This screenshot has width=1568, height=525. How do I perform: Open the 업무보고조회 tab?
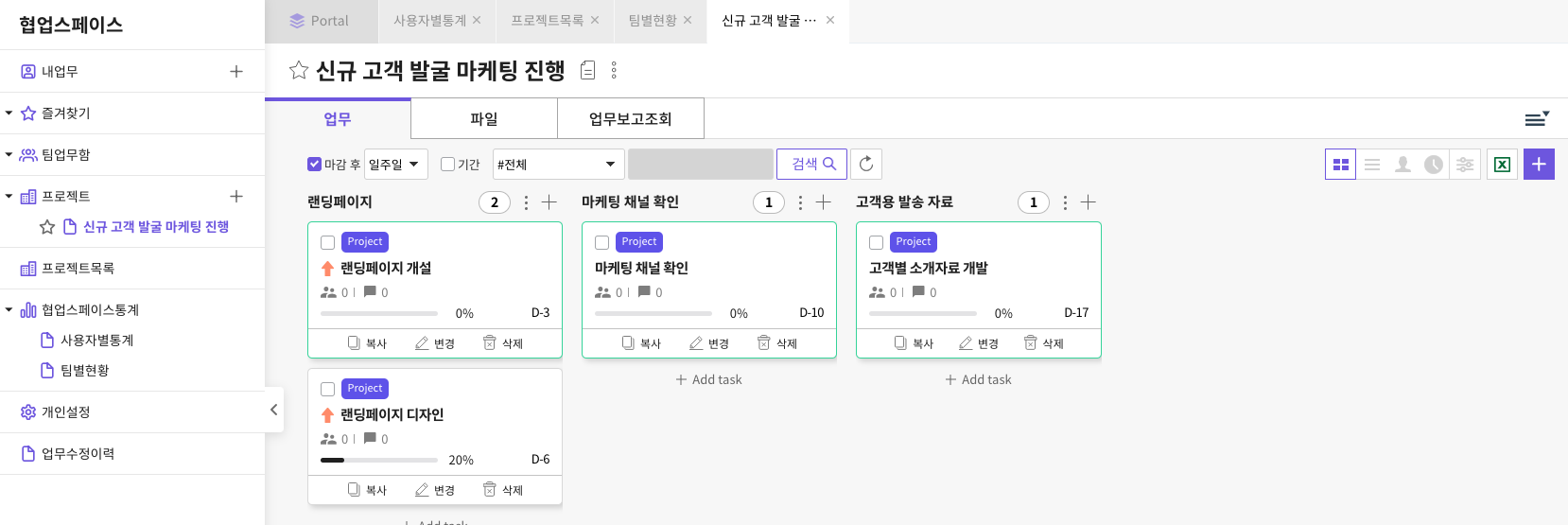coord(630,119)
